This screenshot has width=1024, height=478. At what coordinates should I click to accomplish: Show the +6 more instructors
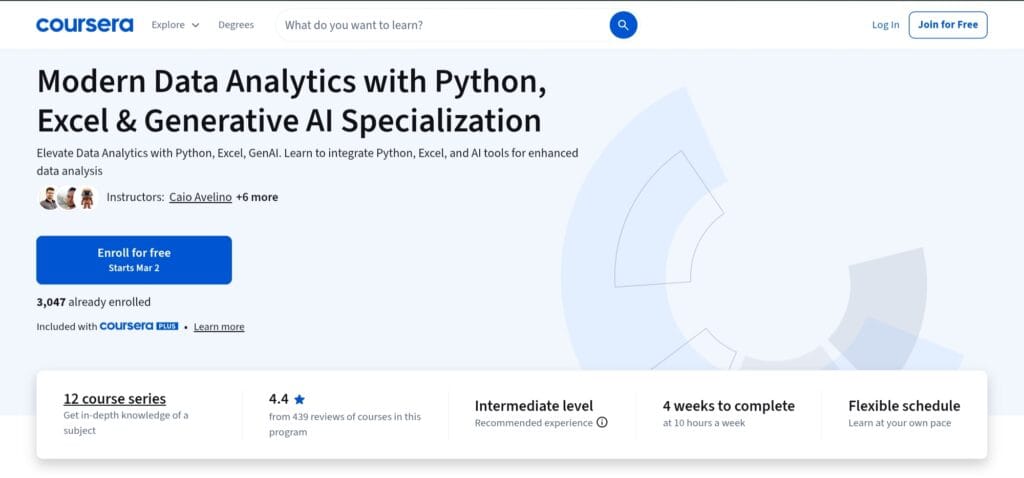click(257, 197)
